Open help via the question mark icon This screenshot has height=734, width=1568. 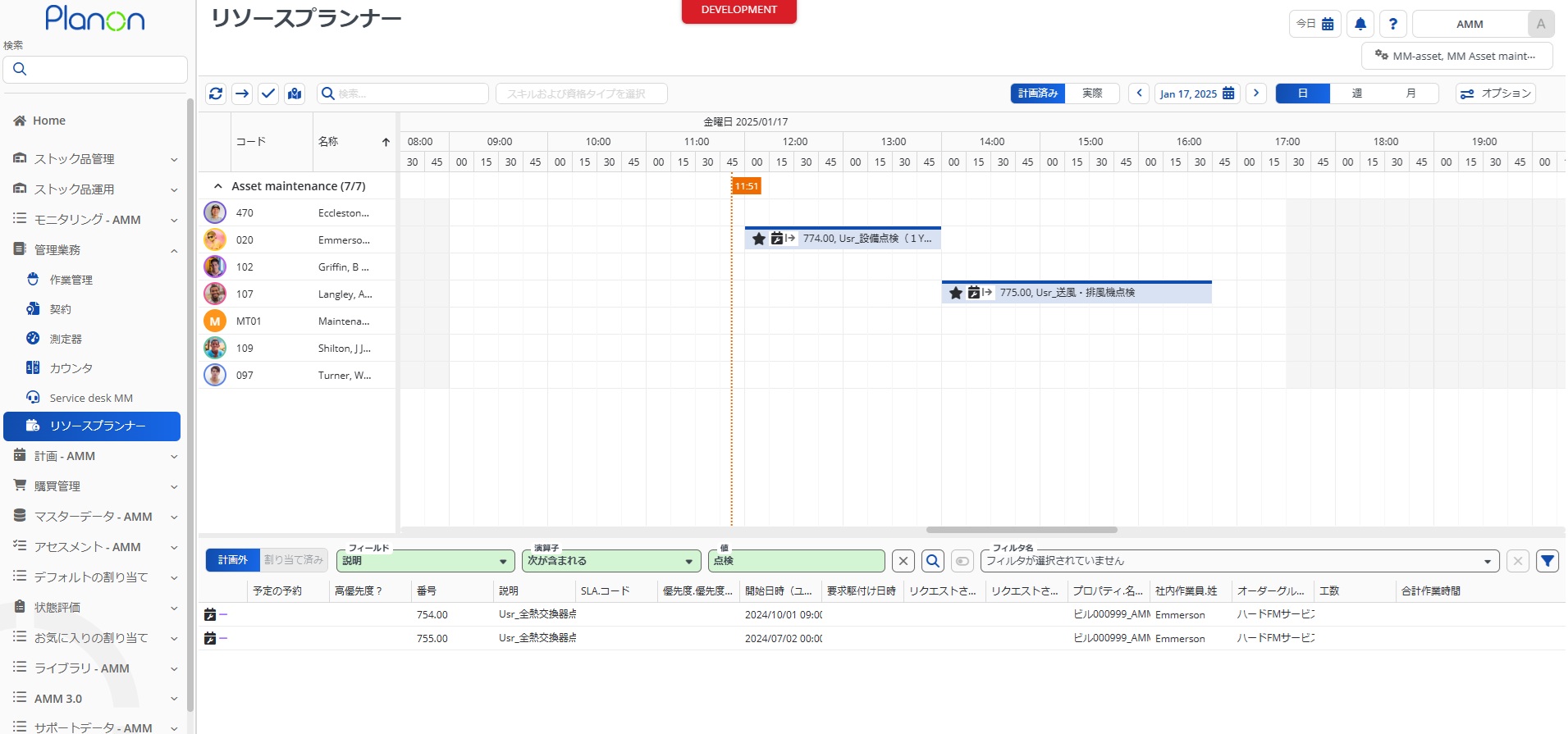[1392, 24]
